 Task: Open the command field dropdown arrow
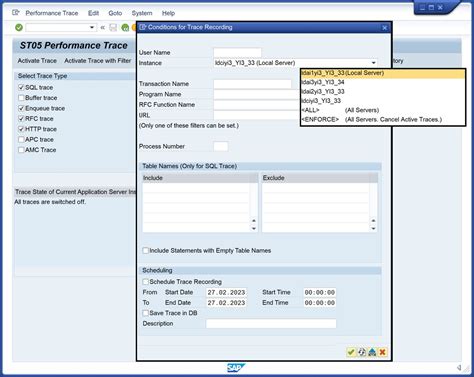(92, 27)
